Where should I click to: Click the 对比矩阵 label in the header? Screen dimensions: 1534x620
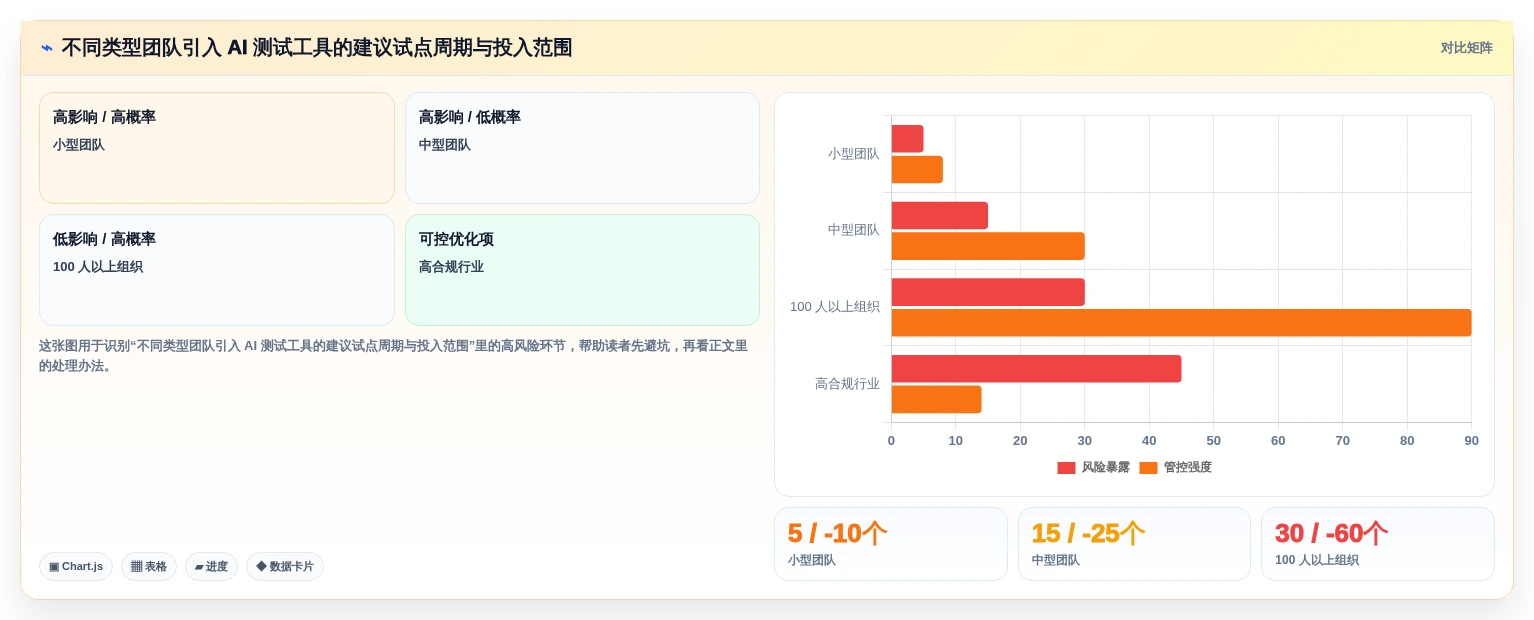[1466, 48]
